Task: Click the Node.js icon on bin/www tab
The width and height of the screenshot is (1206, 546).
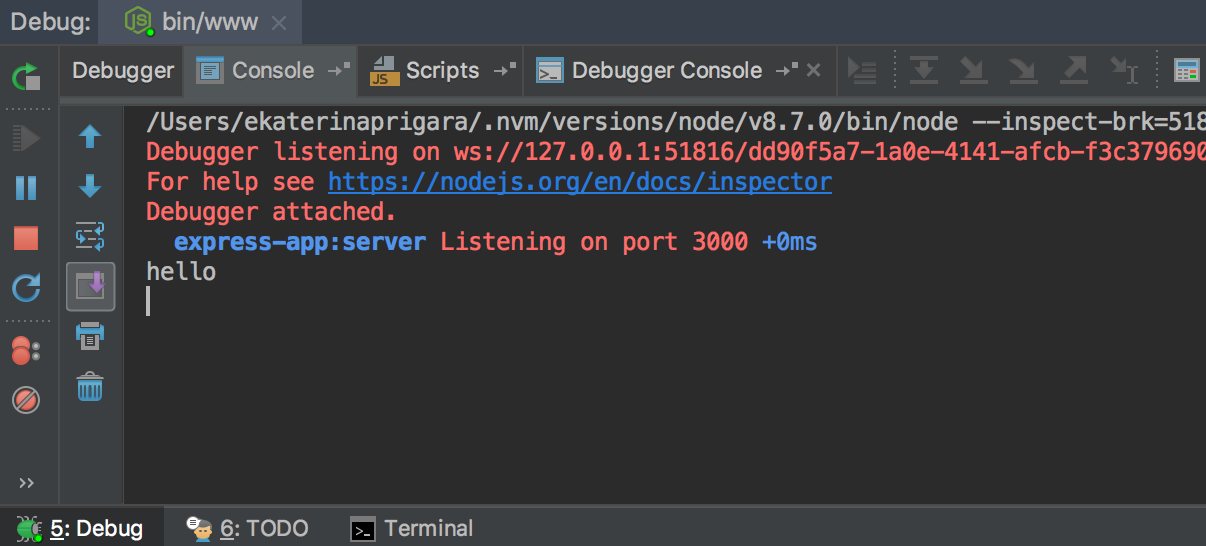Action: point(138,22)
